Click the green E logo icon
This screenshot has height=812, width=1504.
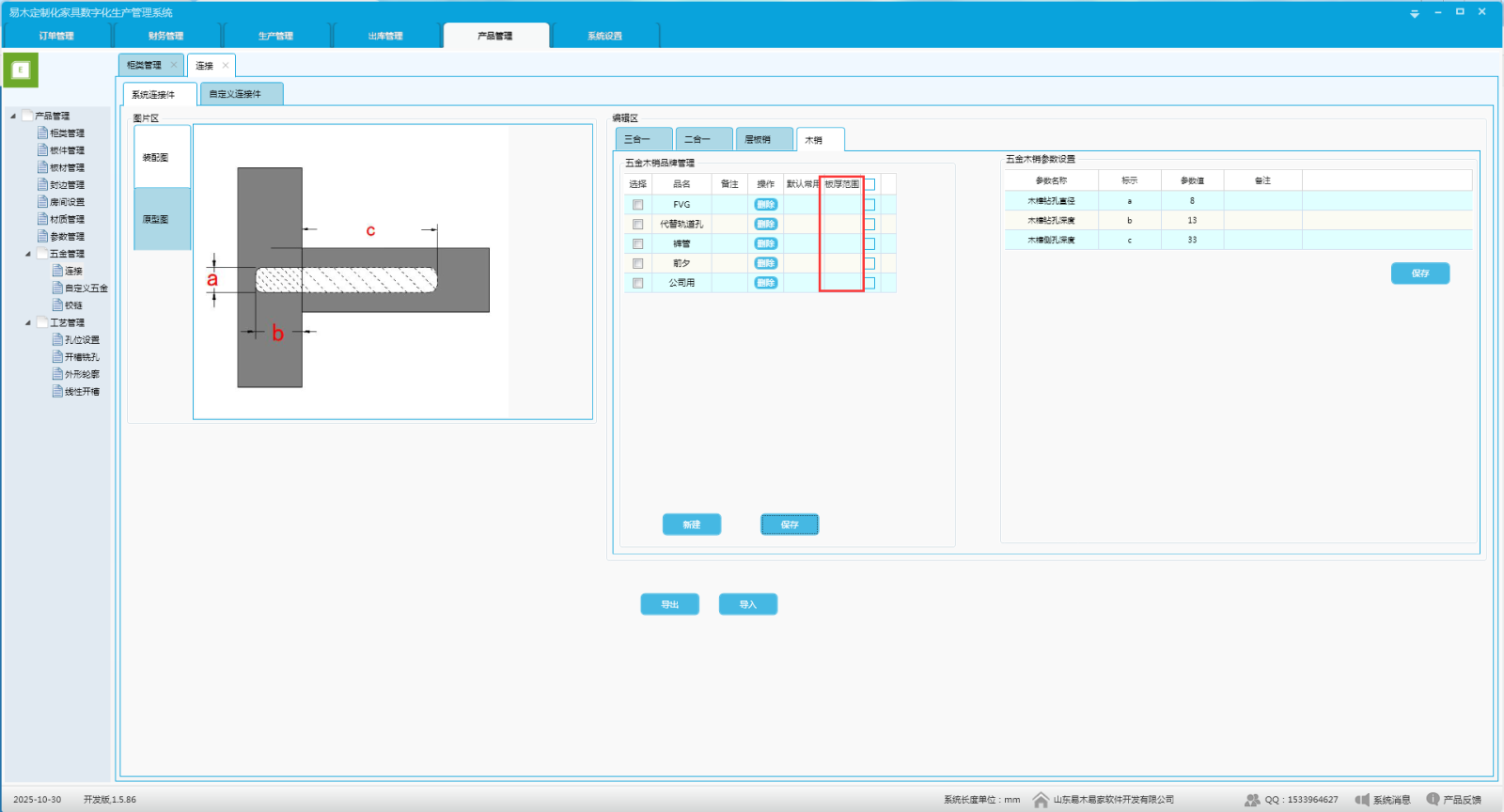(21, 70)
